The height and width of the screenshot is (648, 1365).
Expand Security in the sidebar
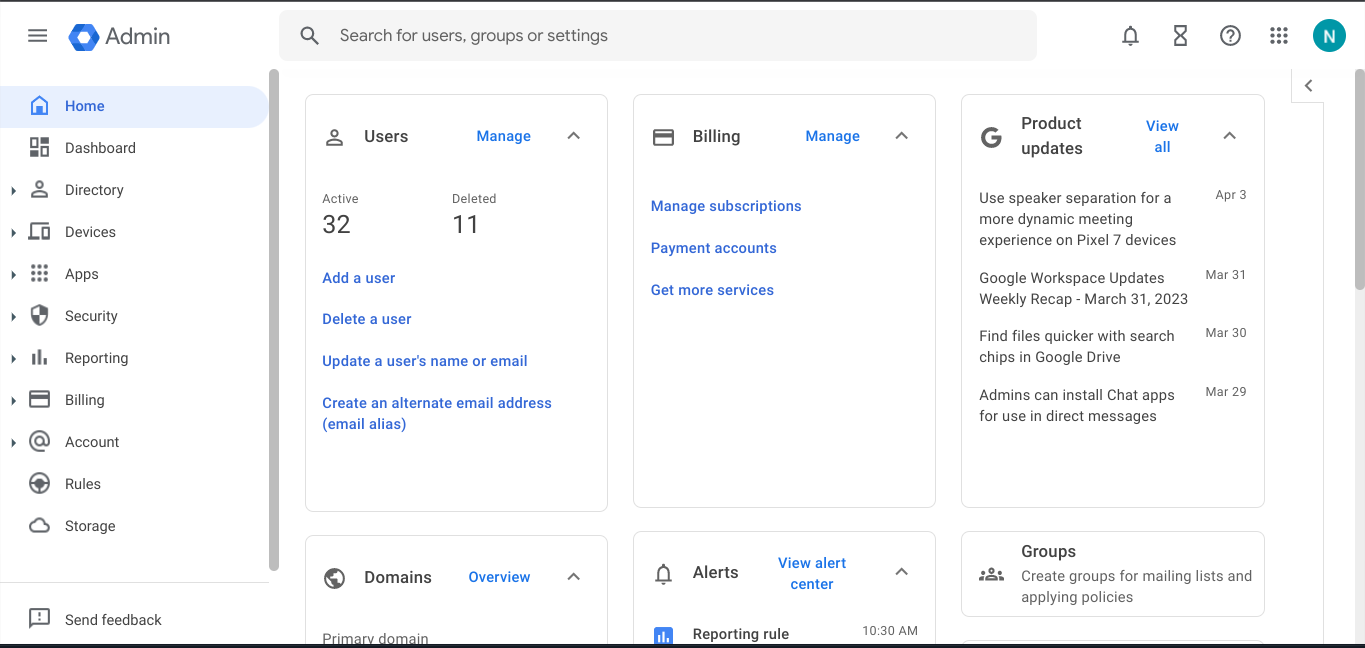[x=13, y=316]
